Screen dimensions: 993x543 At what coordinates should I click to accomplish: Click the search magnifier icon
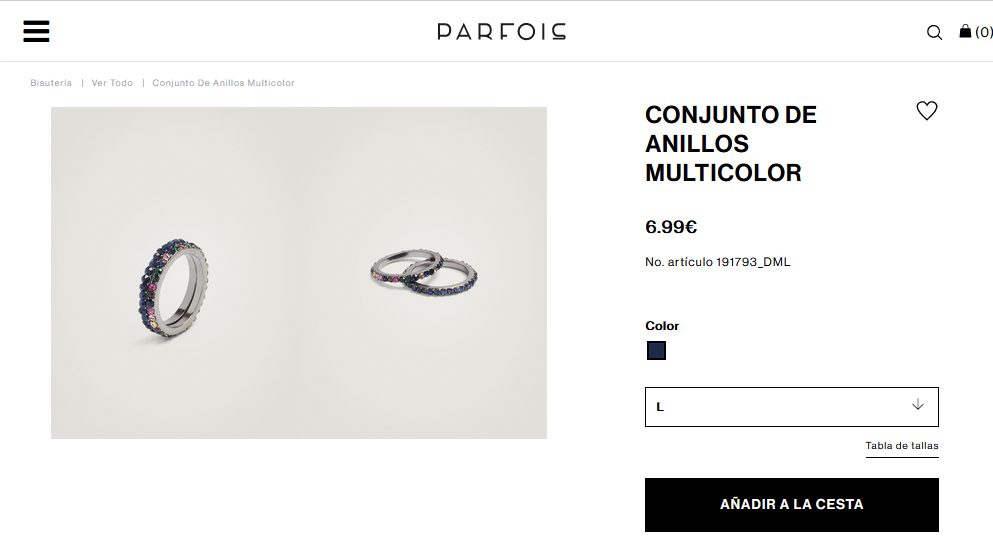click(x=934, y=32)
